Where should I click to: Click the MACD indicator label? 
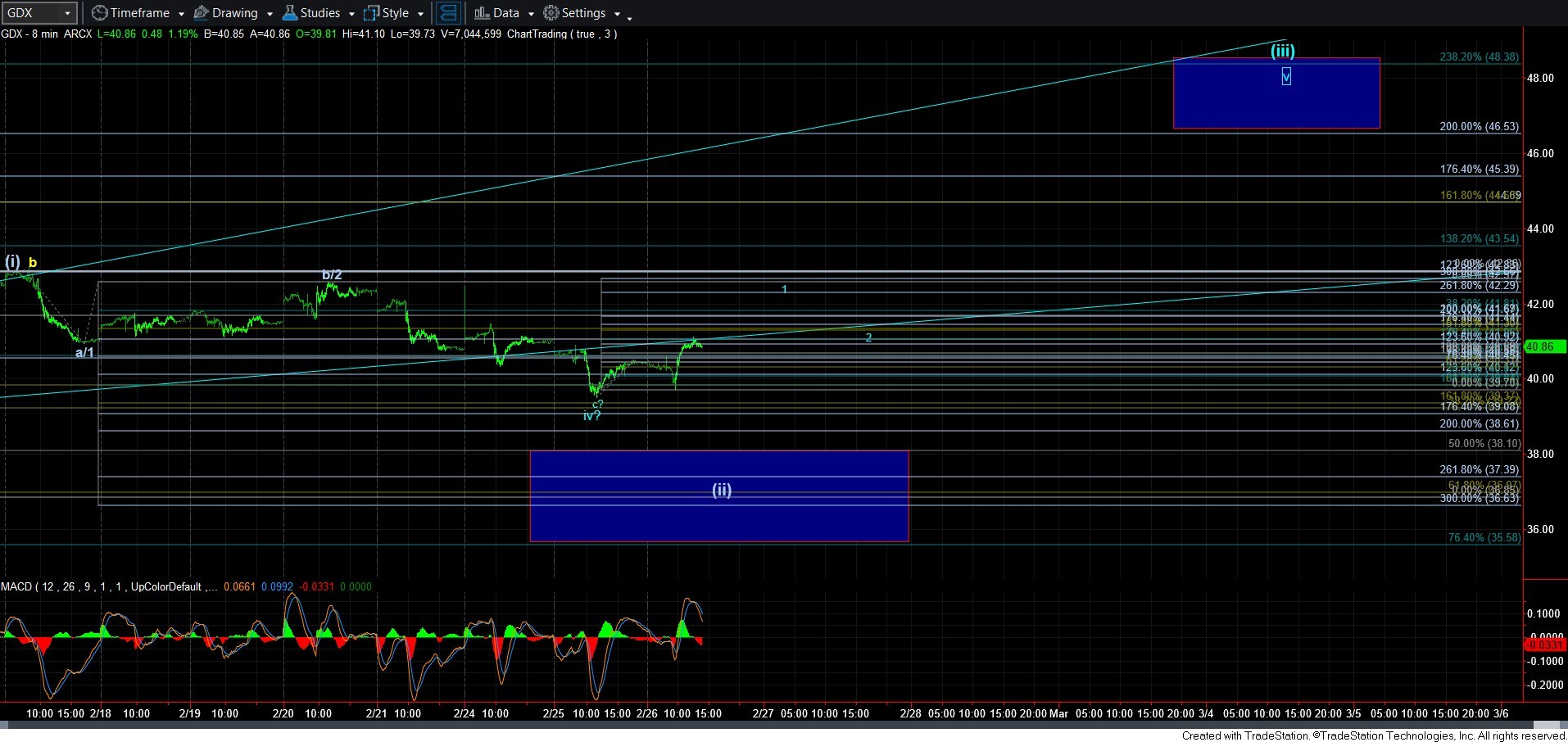tap(16, 586)
